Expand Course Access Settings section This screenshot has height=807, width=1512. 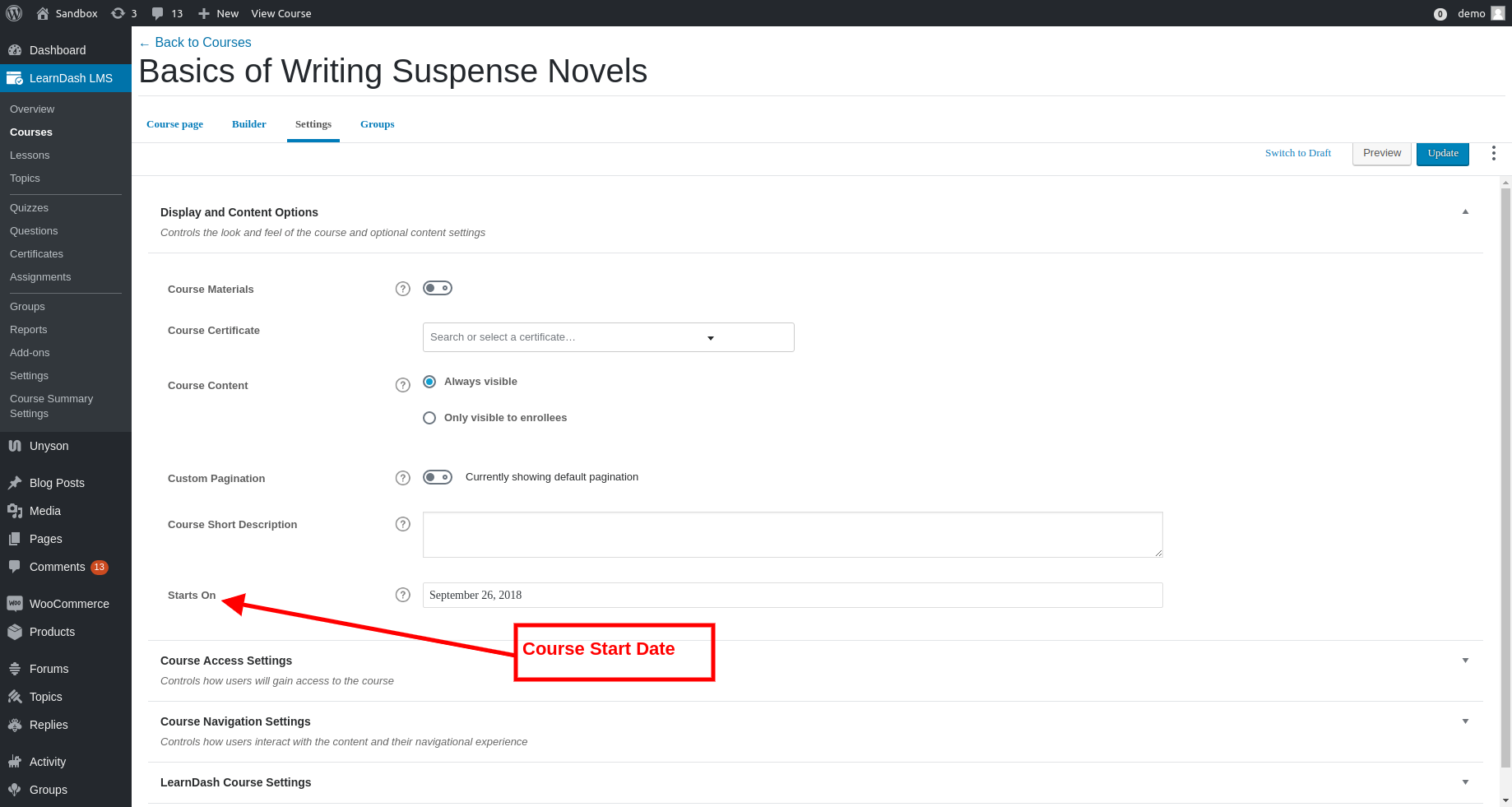(x=1465, y=661)
